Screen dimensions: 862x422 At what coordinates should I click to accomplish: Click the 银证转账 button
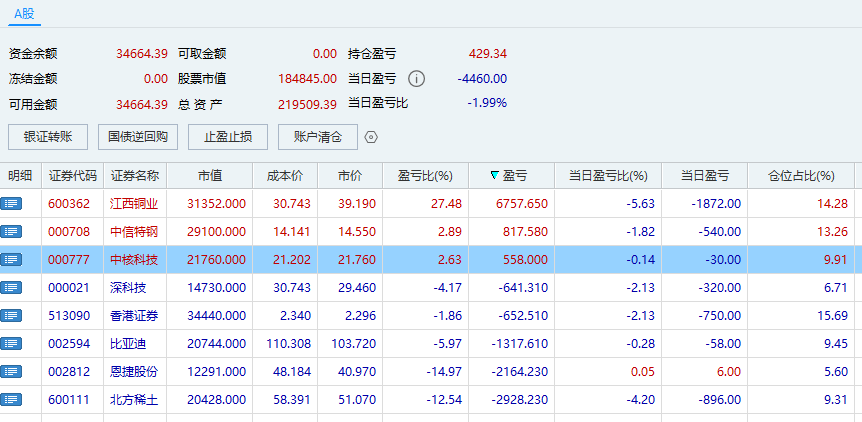(47, 137)
